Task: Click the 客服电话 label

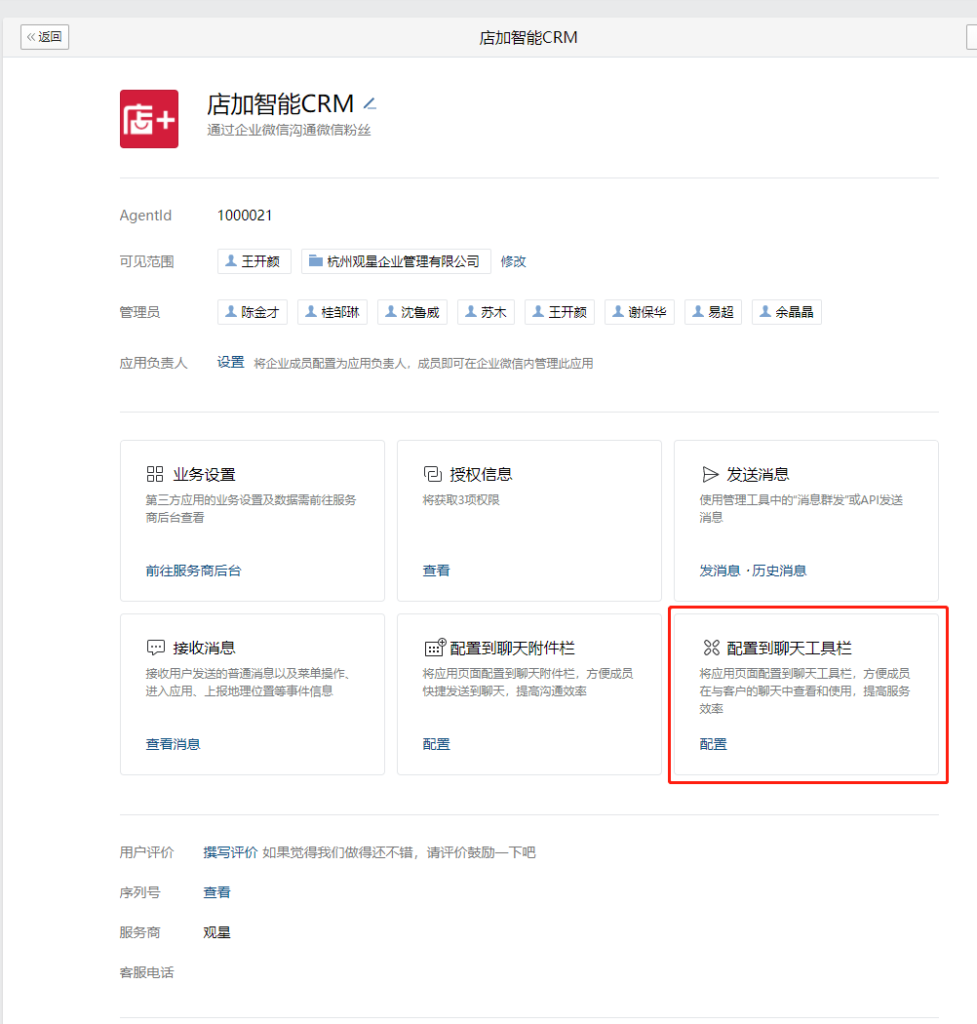Action: [146, 972]
